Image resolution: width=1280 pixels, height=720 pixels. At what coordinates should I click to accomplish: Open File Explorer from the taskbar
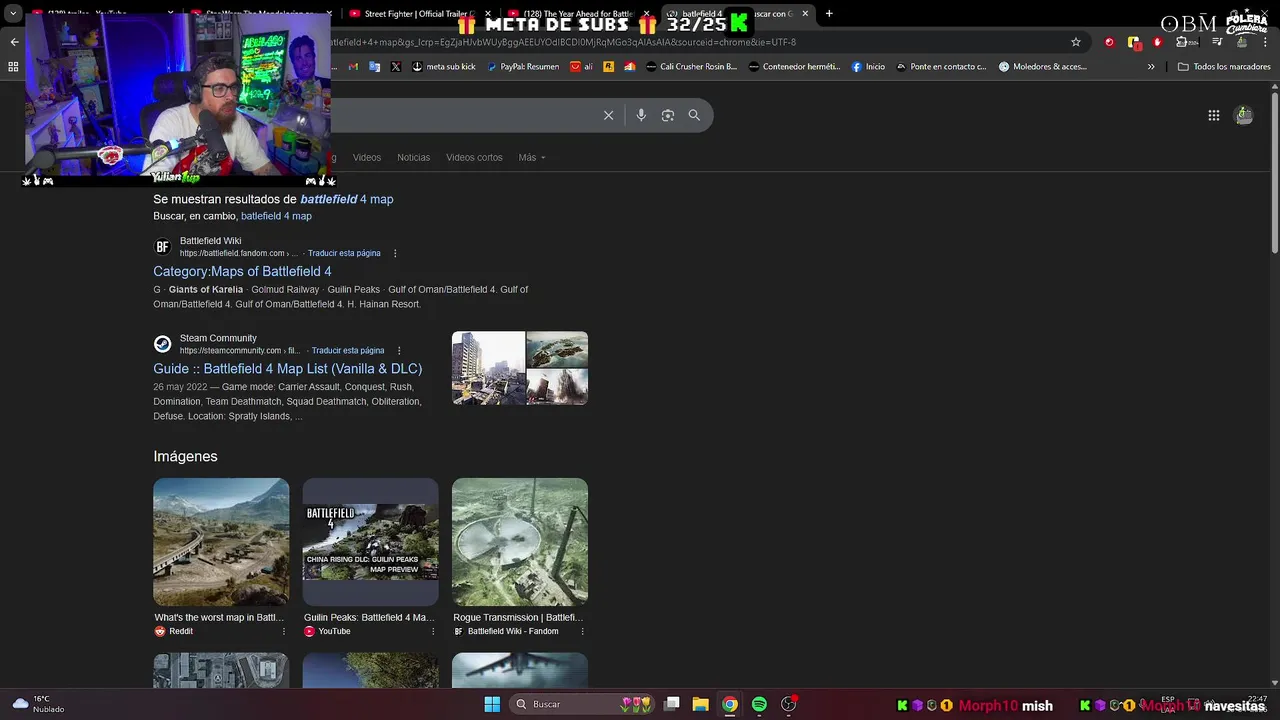pos(700,704)
